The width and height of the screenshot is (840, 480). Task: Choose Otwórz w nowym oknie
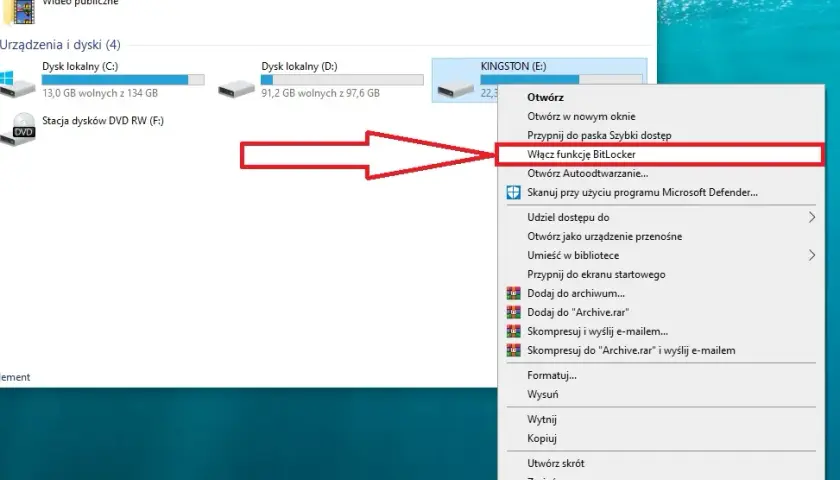click(x=581, y=116)
